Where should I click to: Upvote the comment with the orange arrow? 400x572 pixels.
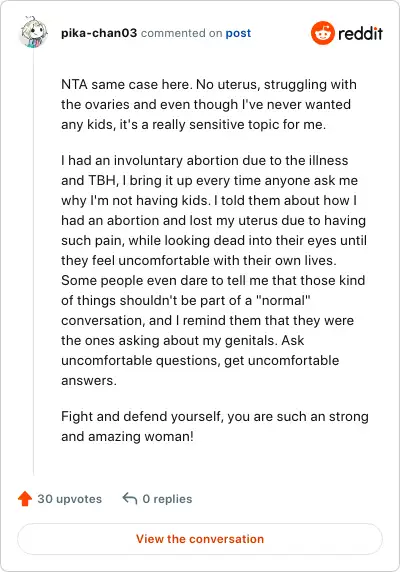[25, 498]
